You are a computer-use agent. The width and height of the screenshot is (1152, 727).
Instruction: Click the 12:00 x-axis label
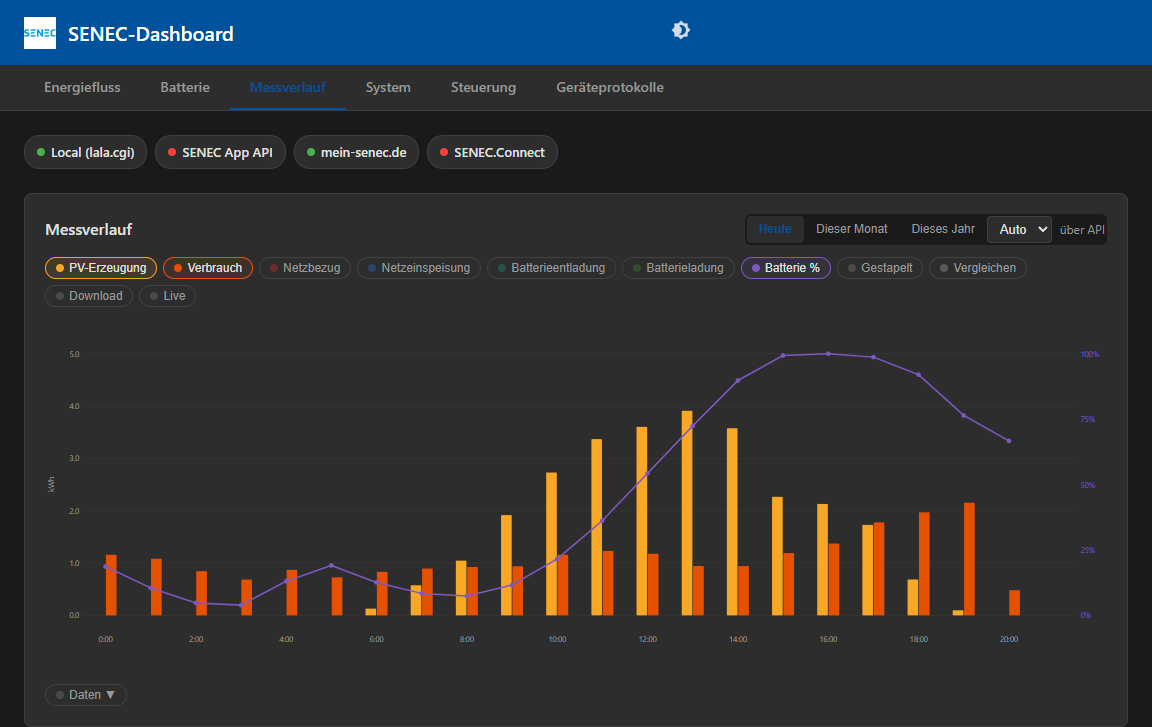(648, 640)
